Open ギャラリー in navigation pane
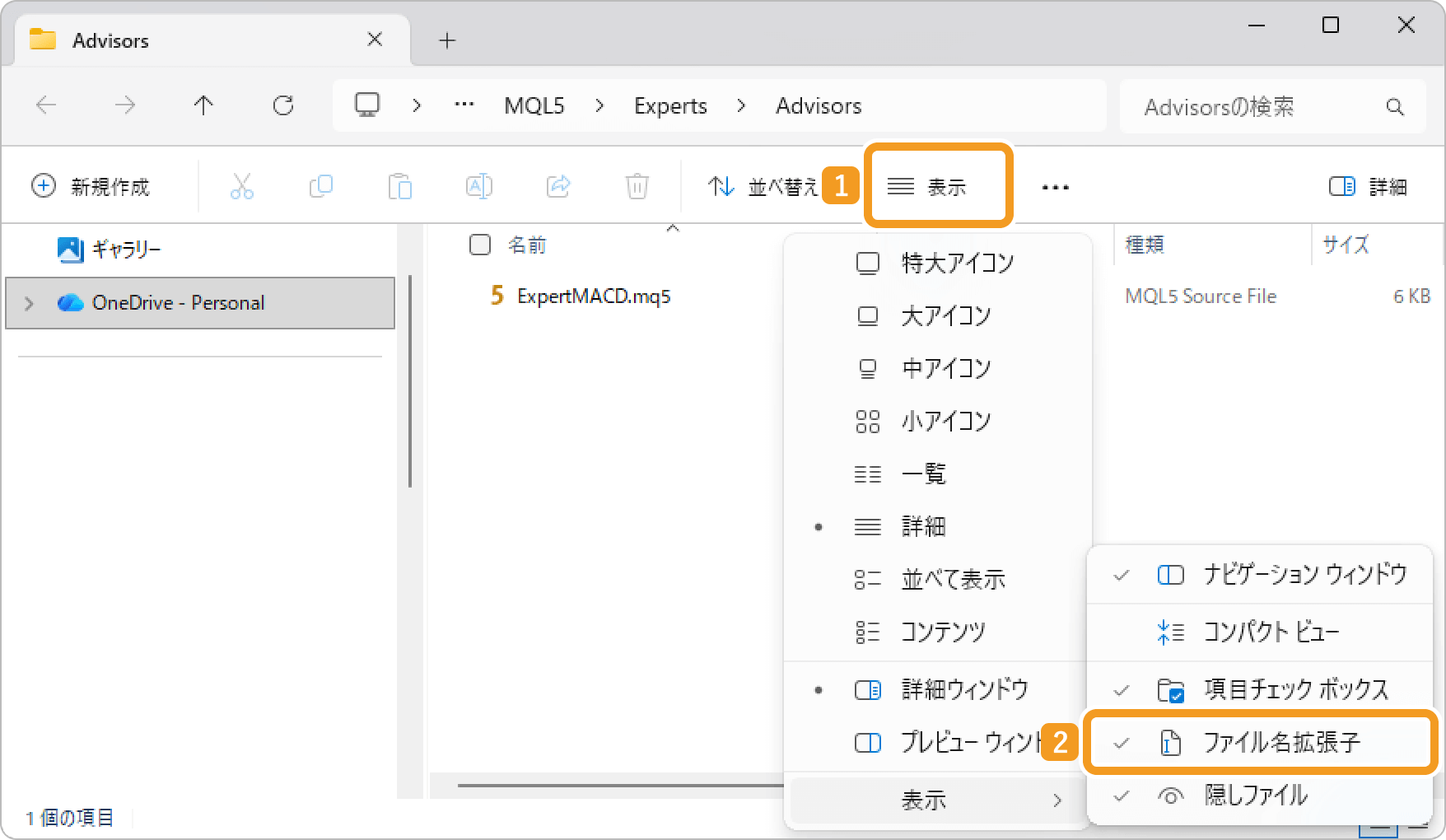 tap(109, 249)
